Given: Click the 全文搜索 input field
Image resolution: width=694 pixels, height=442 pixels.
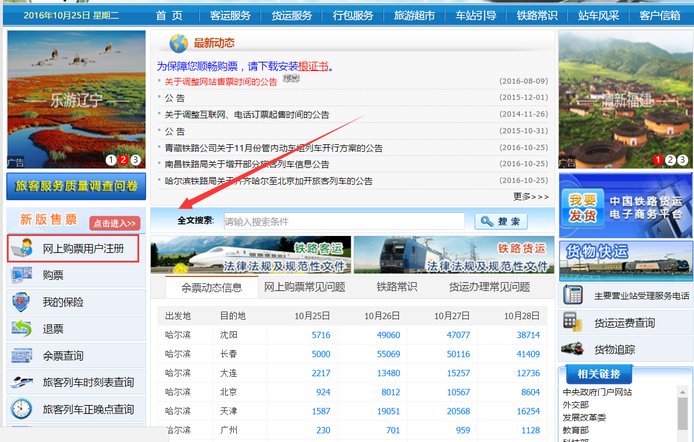Looking at the screenshot, I should (344, 221).
